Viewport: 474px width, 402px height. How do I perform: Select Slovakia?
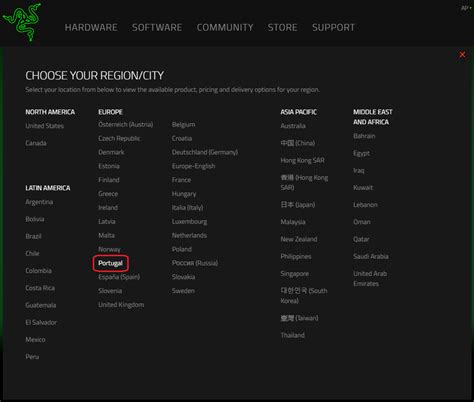pyautogui.click(x=184, y=277)
